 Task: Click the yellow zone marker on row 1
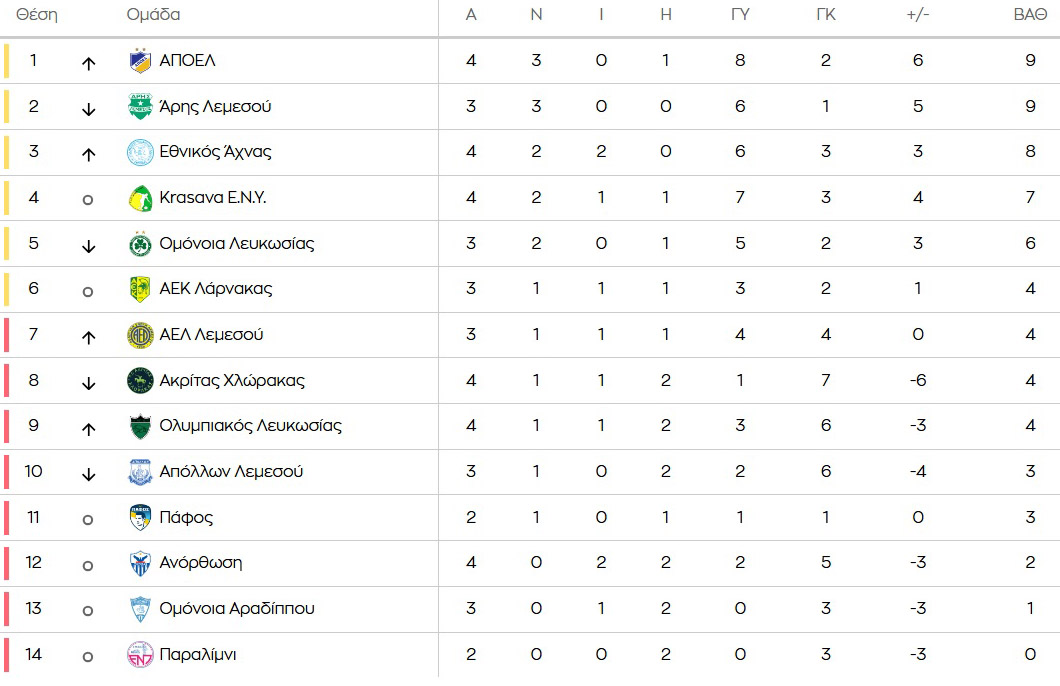point(7,61)
